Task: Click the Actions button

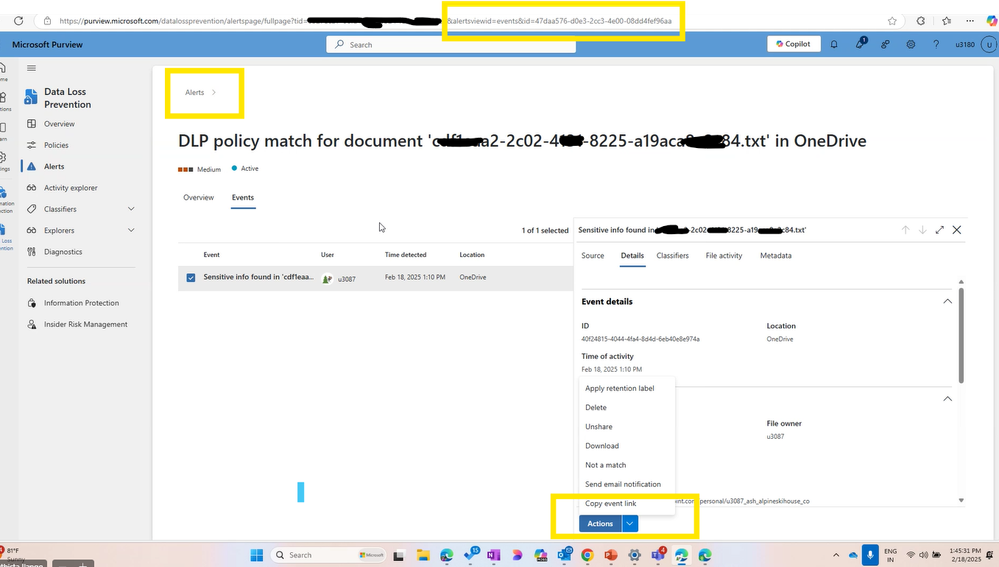Action: pyautogui.click(x=600, y=523)
